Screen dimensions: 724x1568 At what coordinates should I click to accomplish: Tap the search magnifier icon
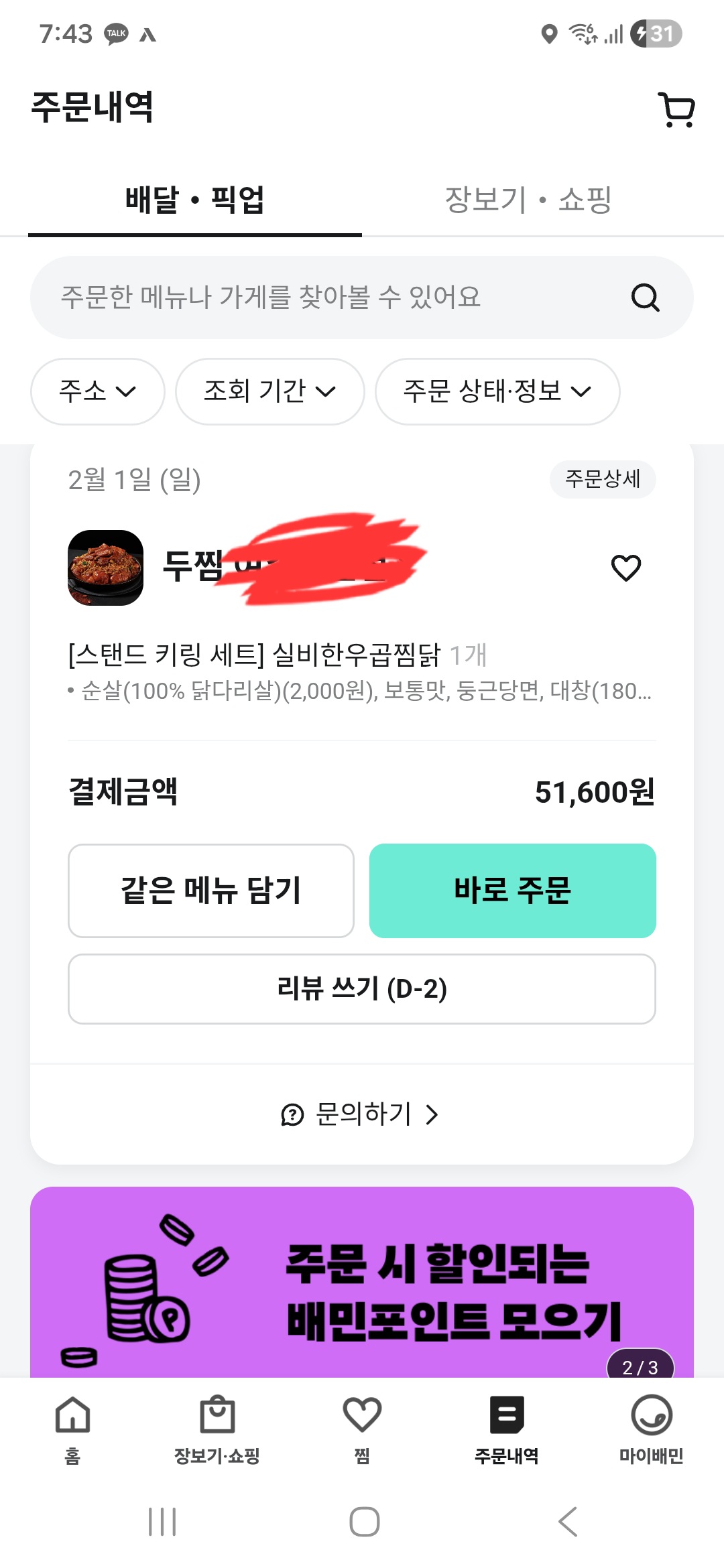[x=645, y=298]
